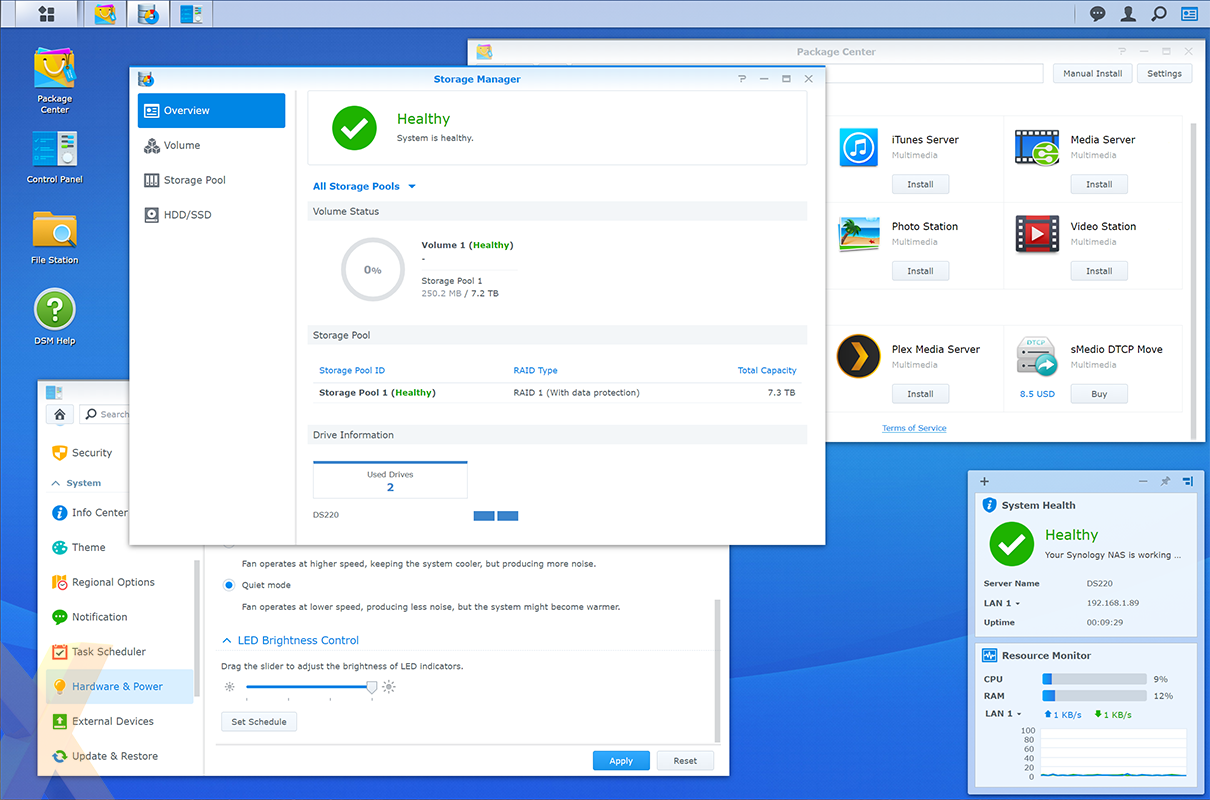
Task: Open Storage Pool section in sidebar
Action: [x=211, y=180]
